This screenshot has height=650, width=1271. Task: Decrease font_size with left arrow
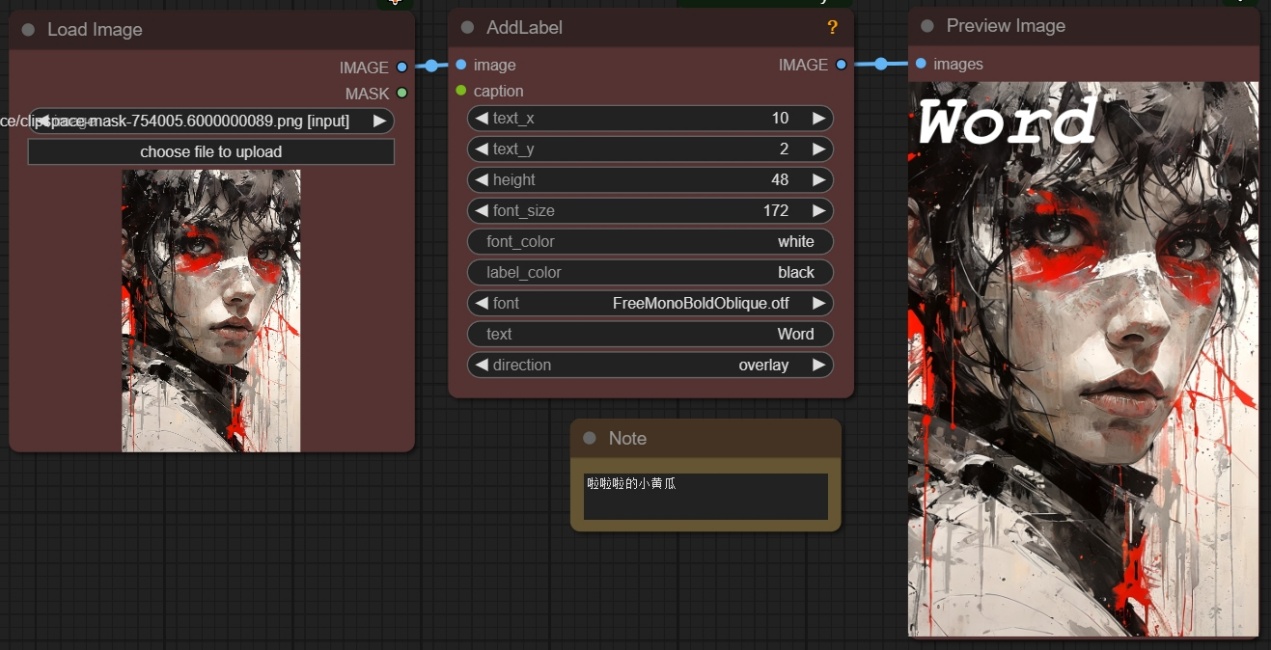click(481, 211)
